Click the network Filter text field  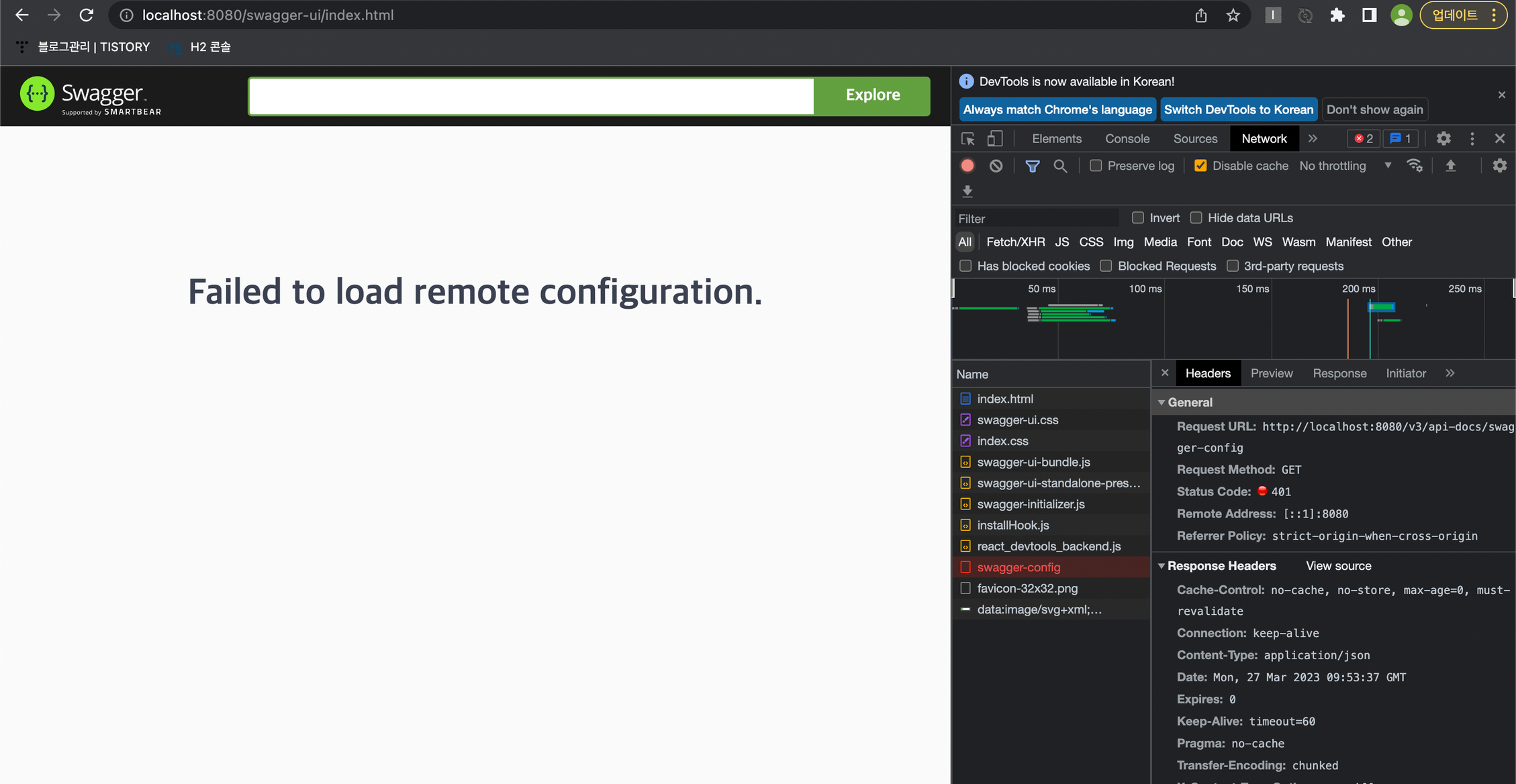point(1037,219)
